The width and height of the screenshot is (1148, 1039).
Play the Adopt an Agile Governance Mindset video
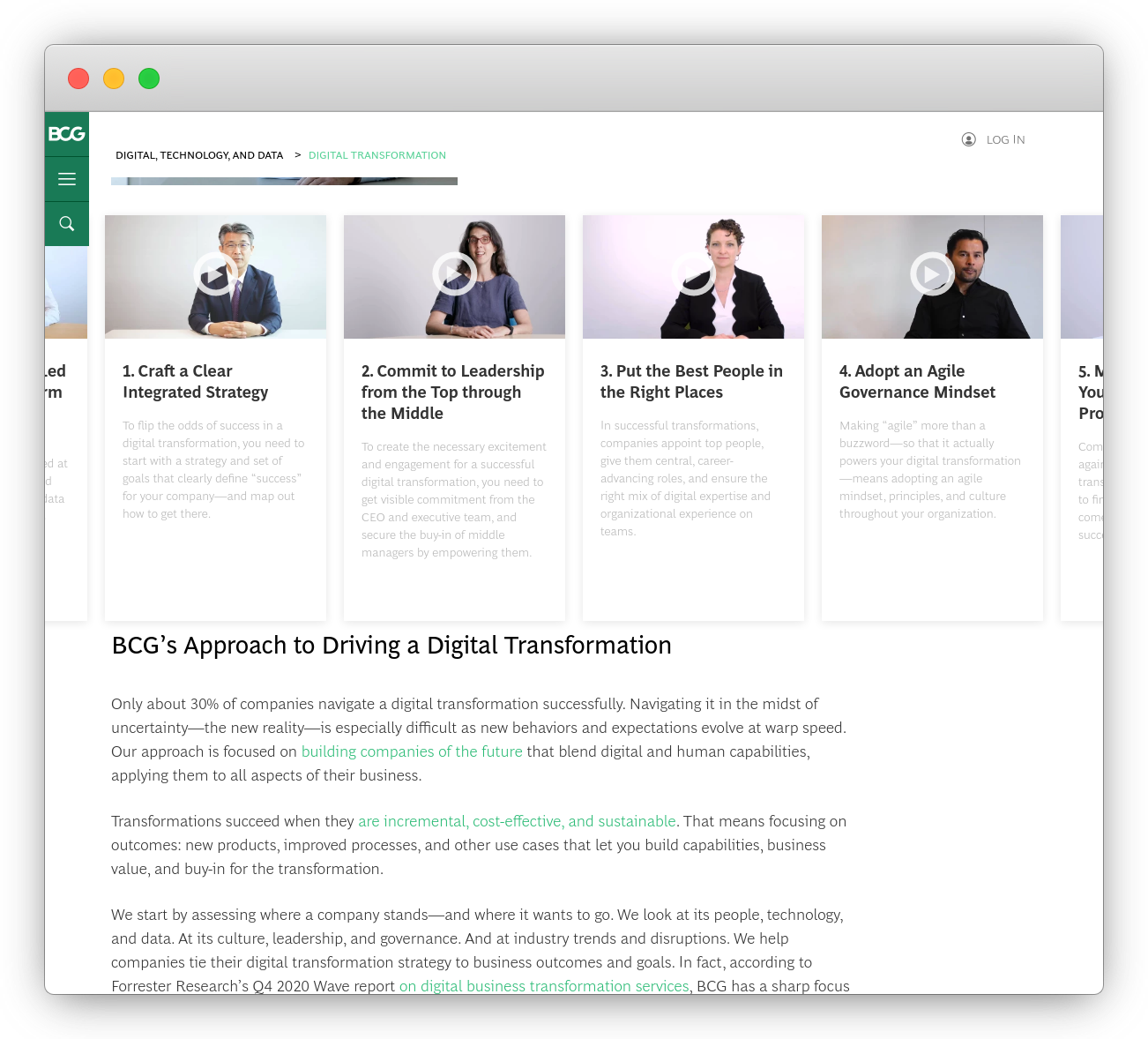[x=932, y=274]
